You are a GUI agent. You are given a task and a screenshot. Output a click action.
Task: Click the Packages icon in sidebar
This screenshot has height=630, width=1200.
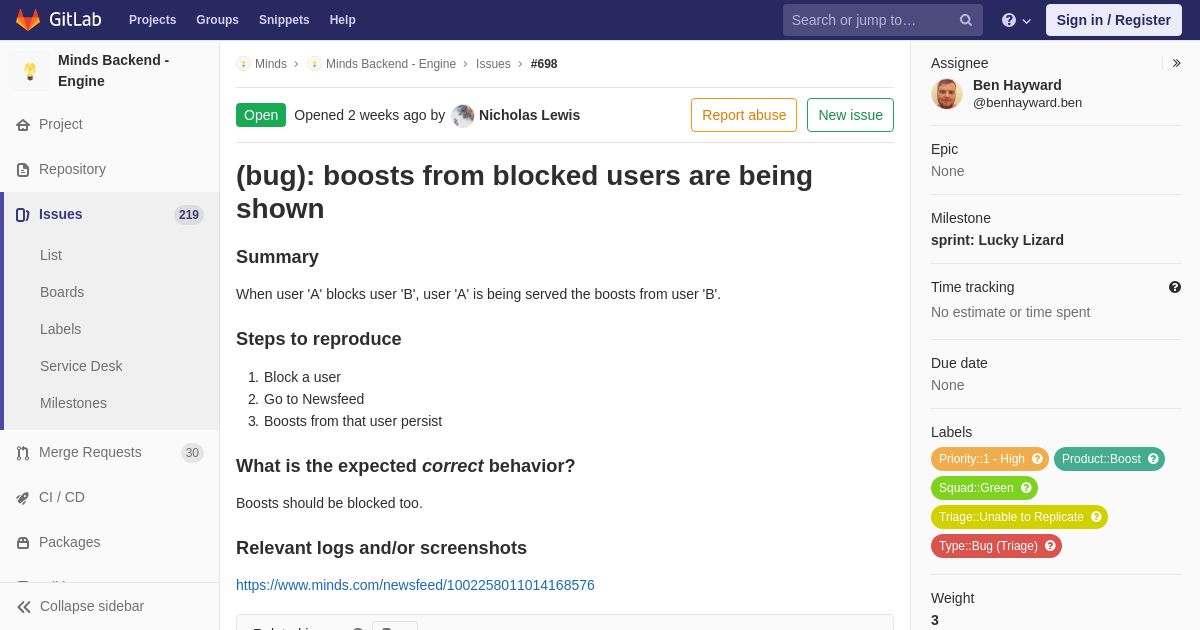click(23, 543)
